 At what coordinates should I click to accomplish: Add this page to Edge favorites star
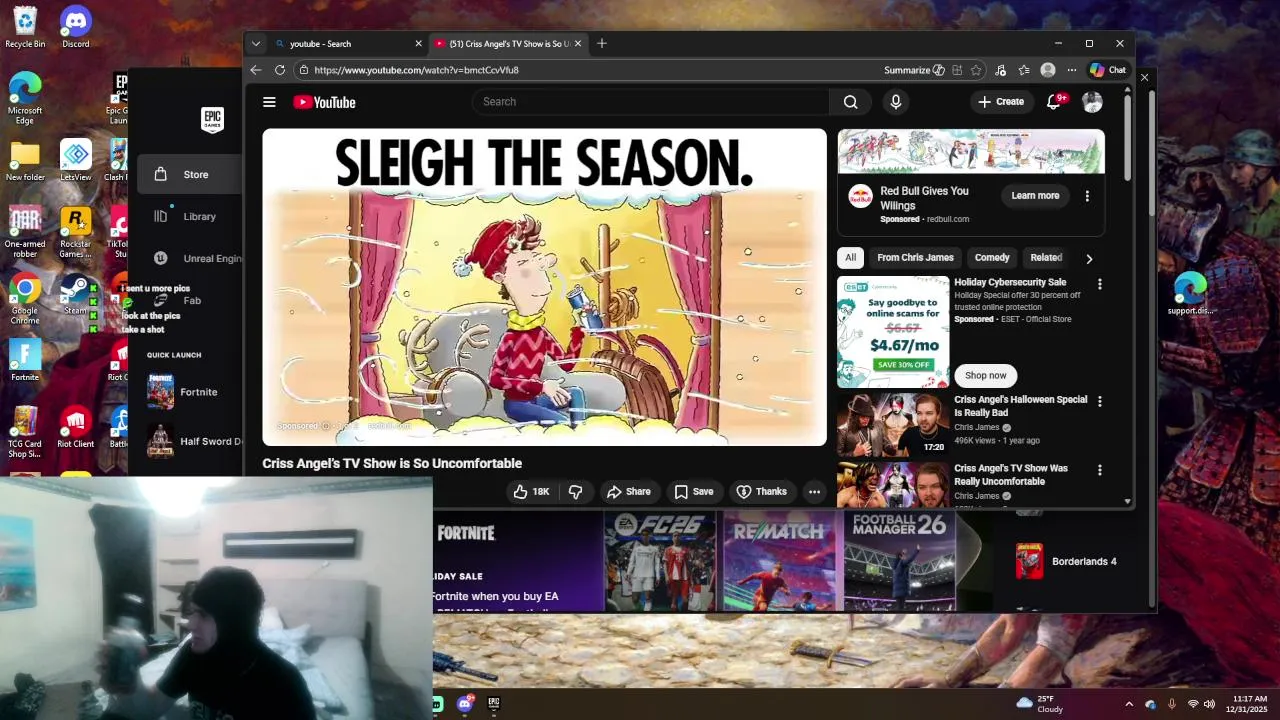coord(976,70)
